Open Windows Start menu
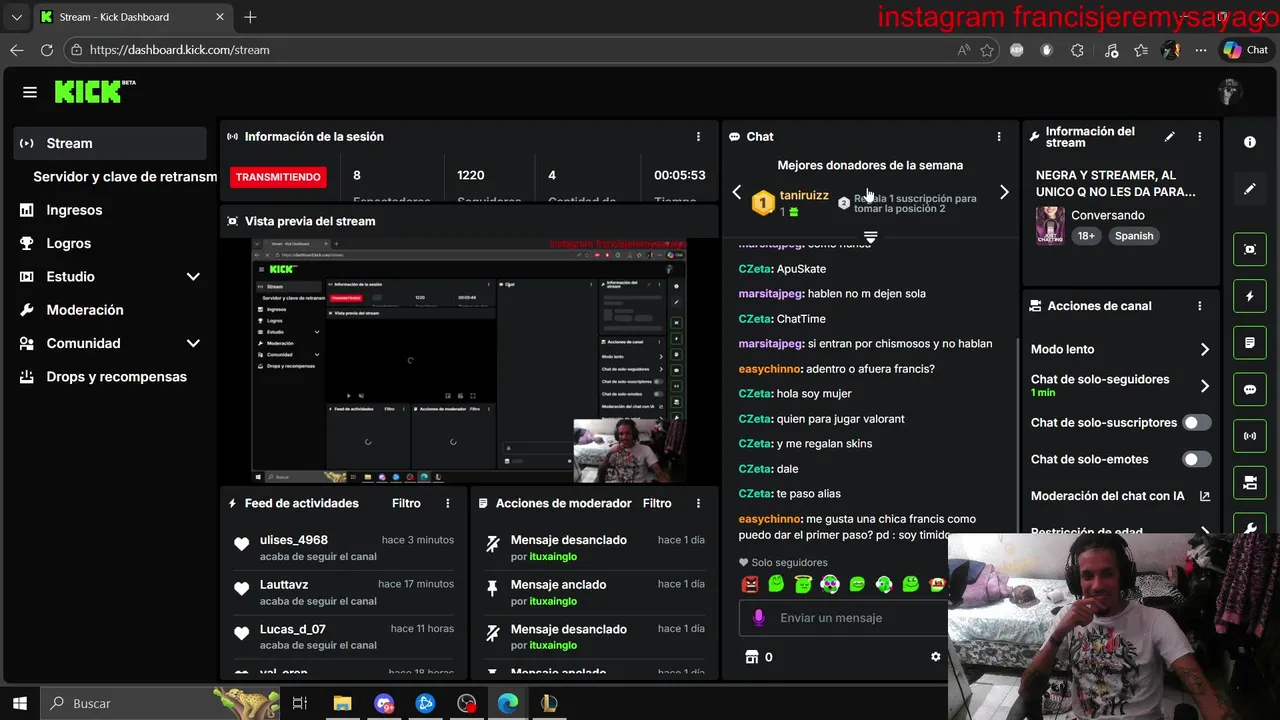This screenshot has height=720, width=1280. click(19, 703)
